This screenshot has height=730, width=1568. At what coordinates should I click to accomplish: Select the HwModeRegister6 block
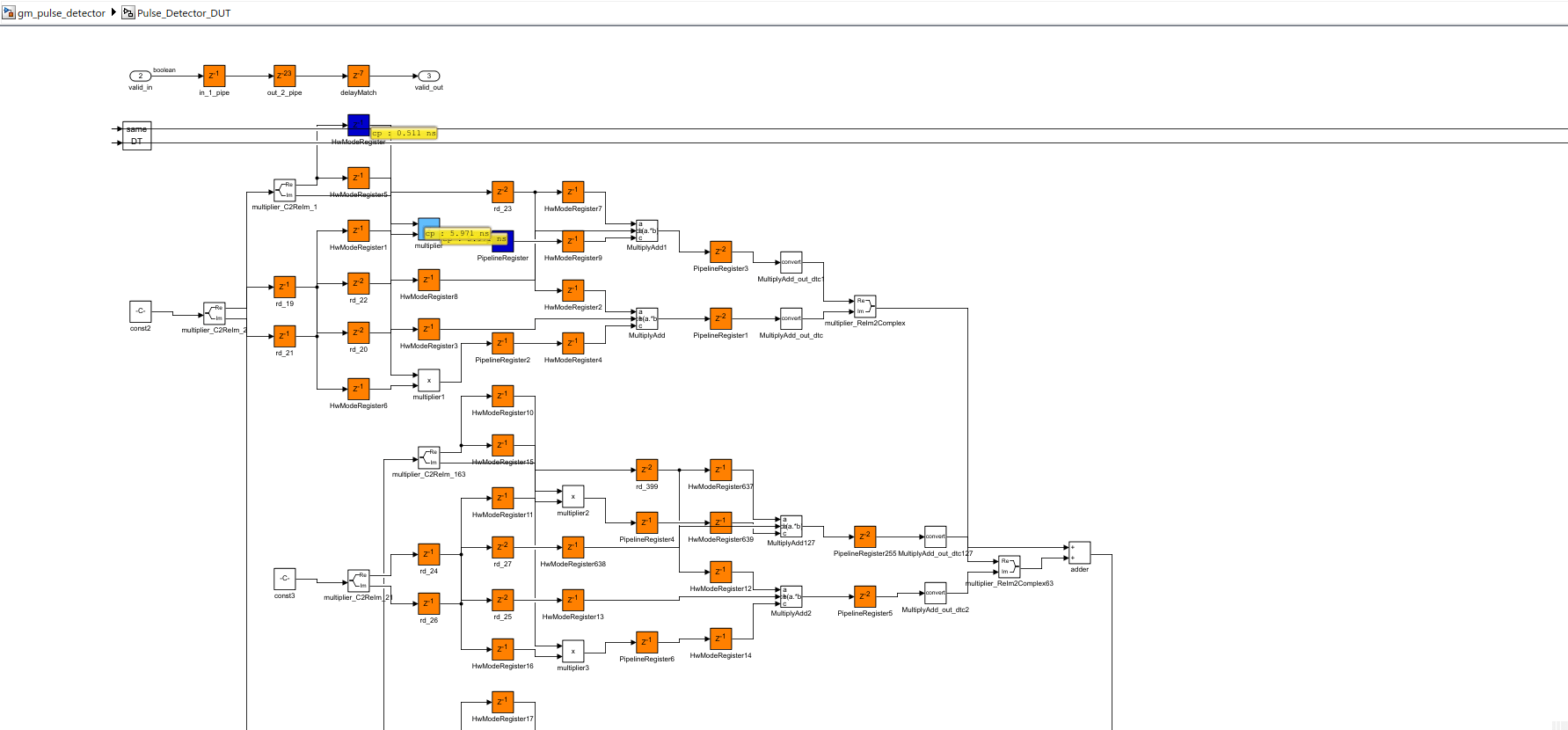[x=359, y=389]
